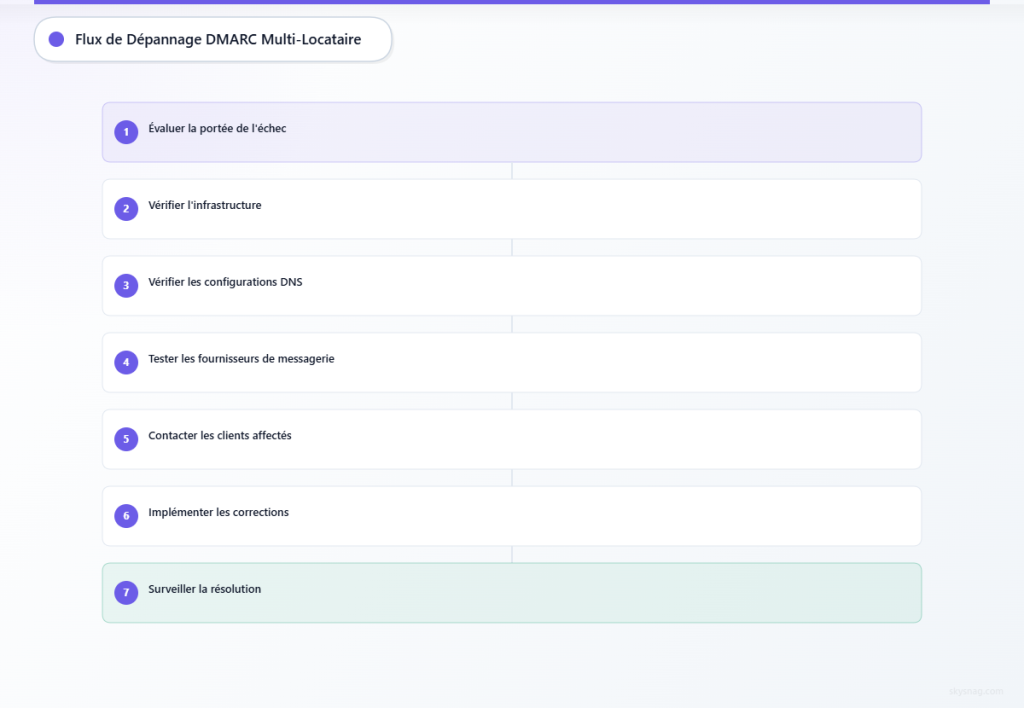Open the "Implémenter les corrections" step

point(218,513)
